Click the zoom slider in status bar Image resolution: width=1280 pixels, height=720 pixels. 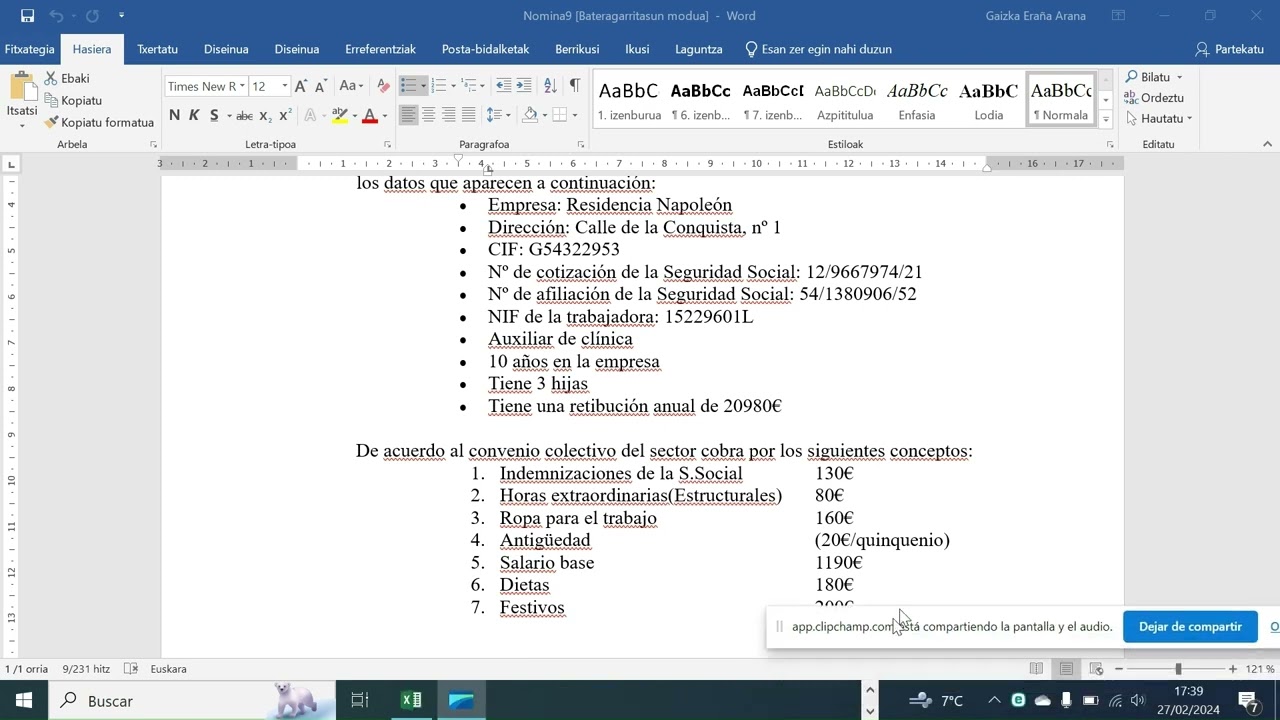(x=1178, y=669)
